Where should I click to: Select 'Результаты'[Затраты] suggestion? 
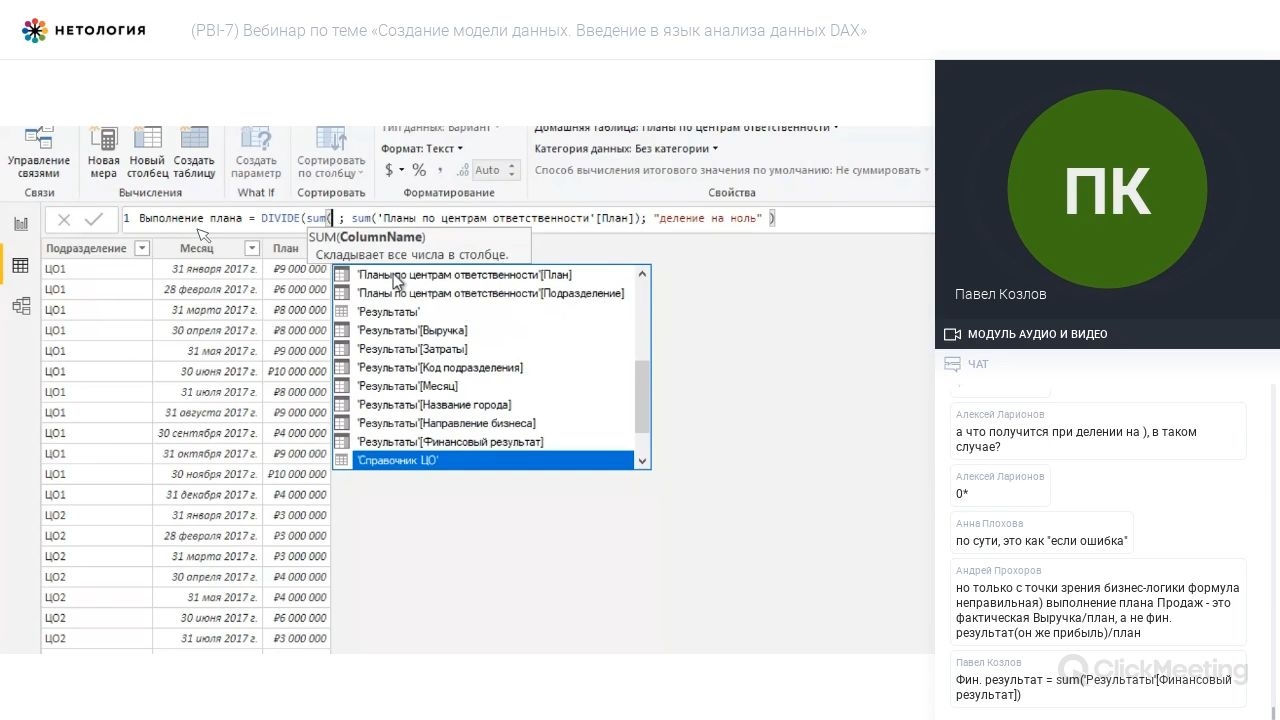pos(484,349)
